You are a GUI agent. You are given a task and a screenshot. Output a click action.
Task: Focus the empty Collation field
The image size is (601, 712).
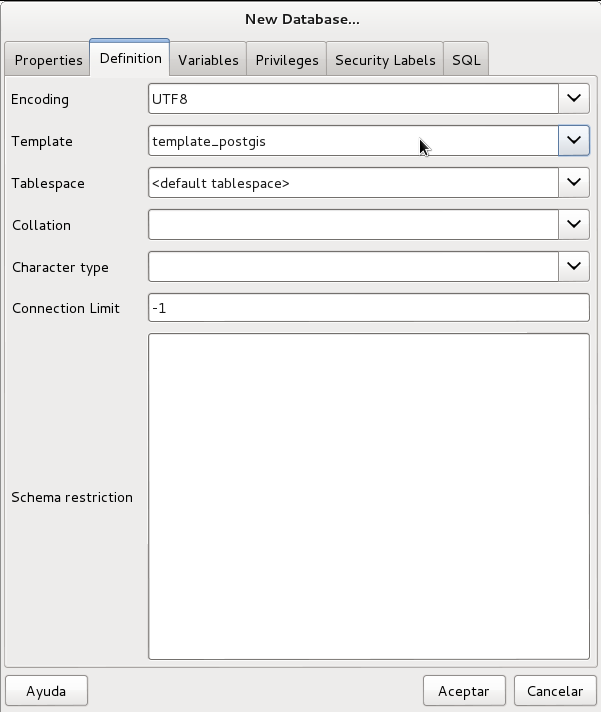tap(353, 224)
